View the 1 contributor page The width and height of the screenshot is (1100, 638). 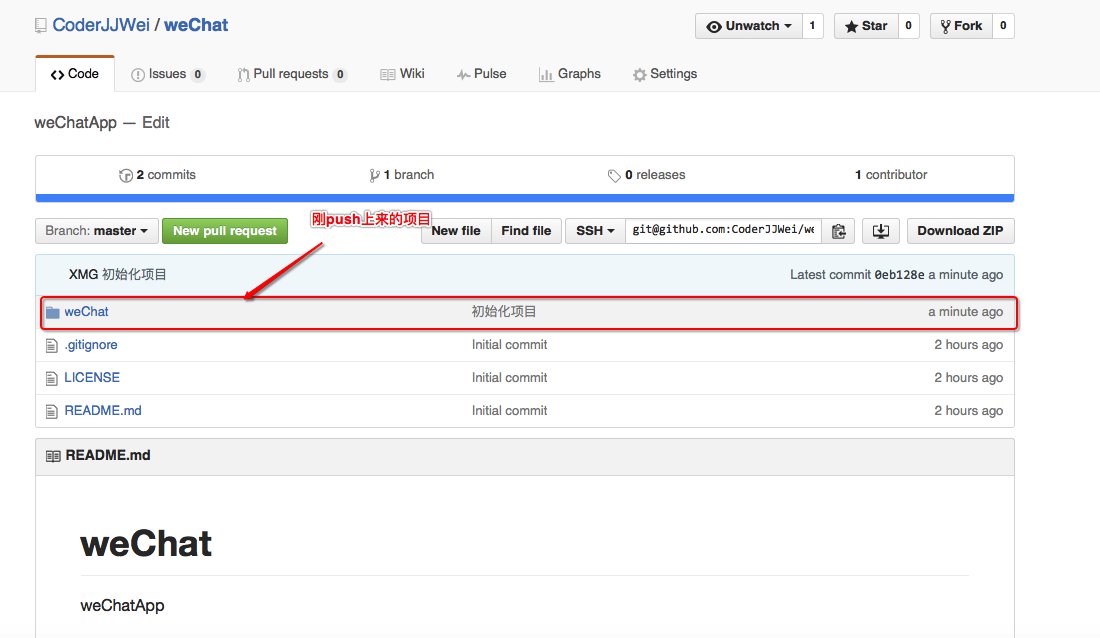[x=891, y=175]
